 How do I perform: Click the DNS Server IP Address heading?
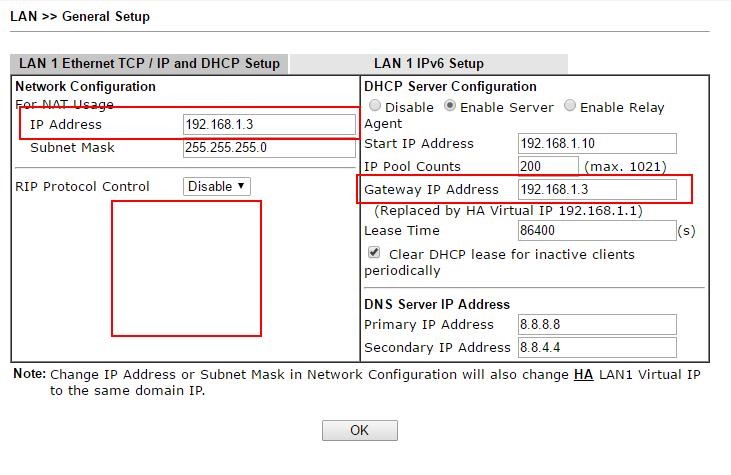[437, 304]
